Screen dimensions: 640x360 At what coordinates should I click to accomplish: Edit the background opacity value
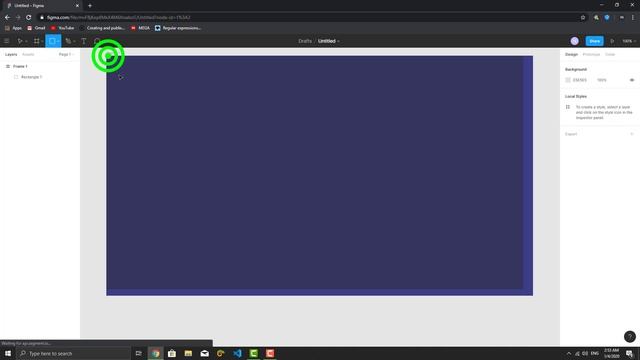[x=602, y=80]
